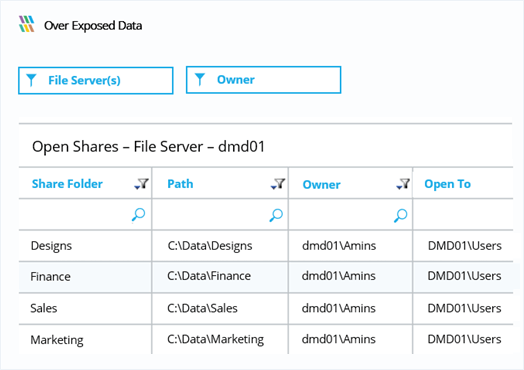Open Path column filter icon
This screenshot has width=524, height=370.
click(x=278, y=184)
